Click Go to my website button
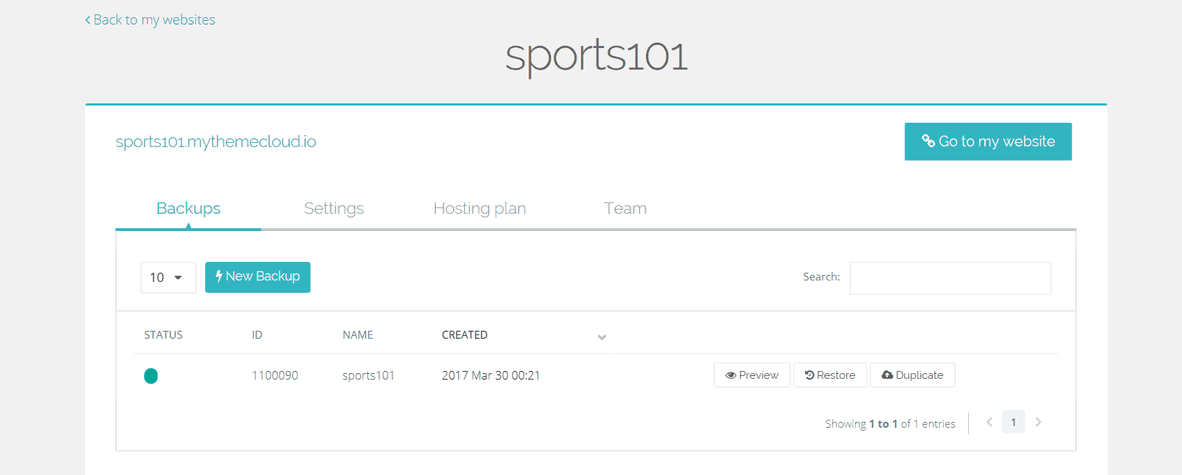The width and height of the screenshot is (1182, 475). [988, 142]
